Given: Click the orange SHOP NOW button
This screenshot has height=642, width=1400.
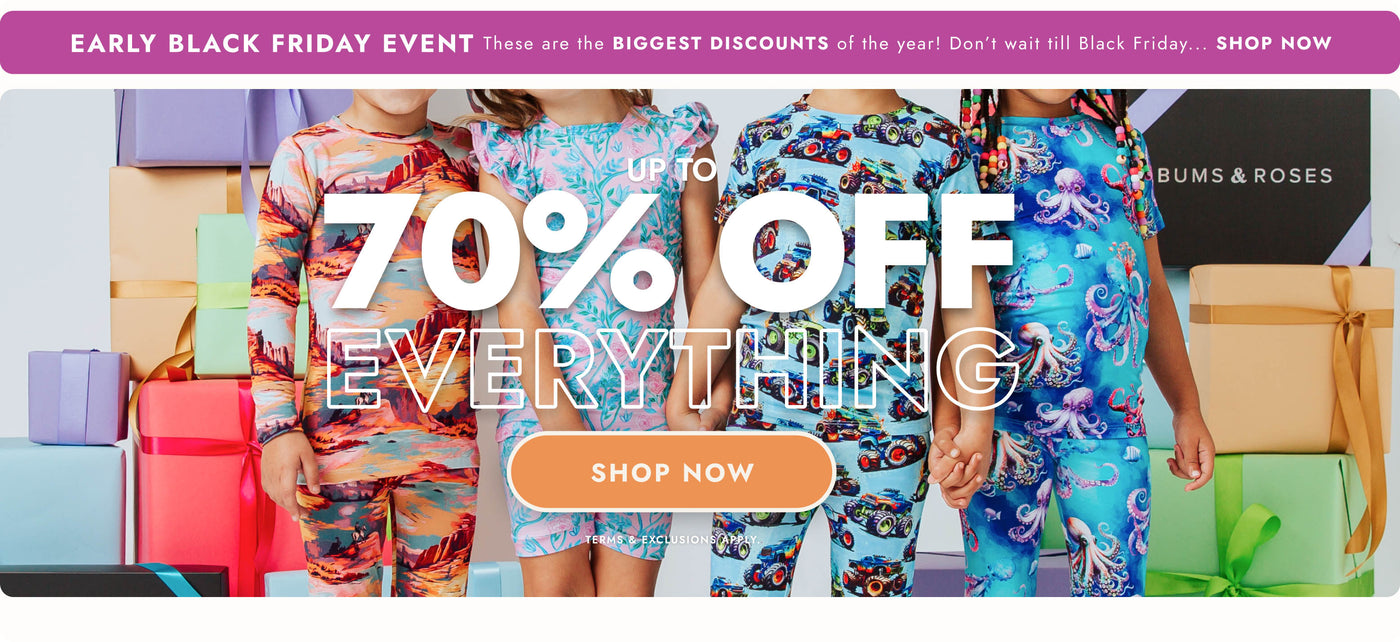Looking at the screenshot, I should click(671, 472).
